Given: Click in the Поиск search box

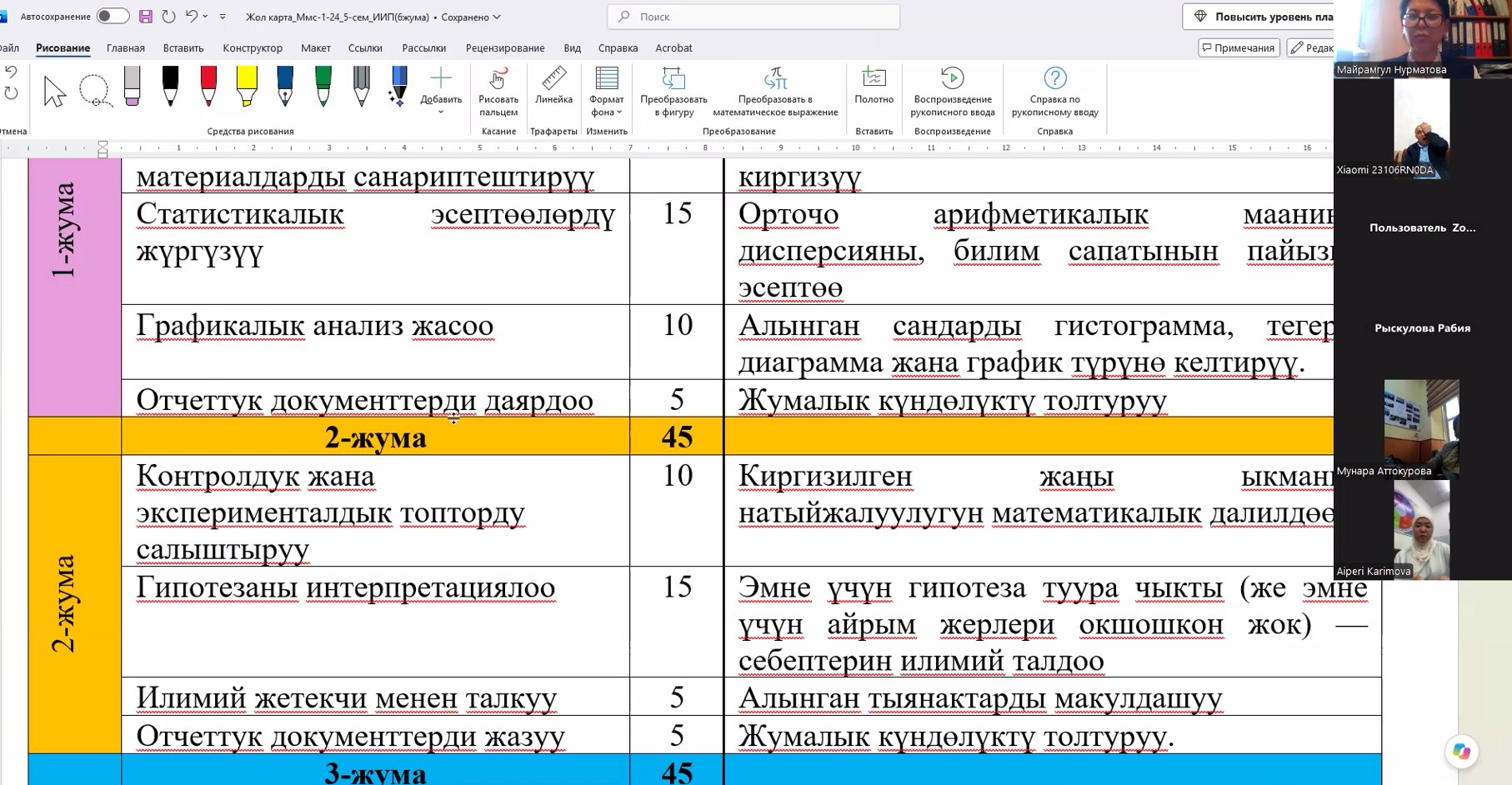Looking at the screenshot, I should tap(753, 17).
